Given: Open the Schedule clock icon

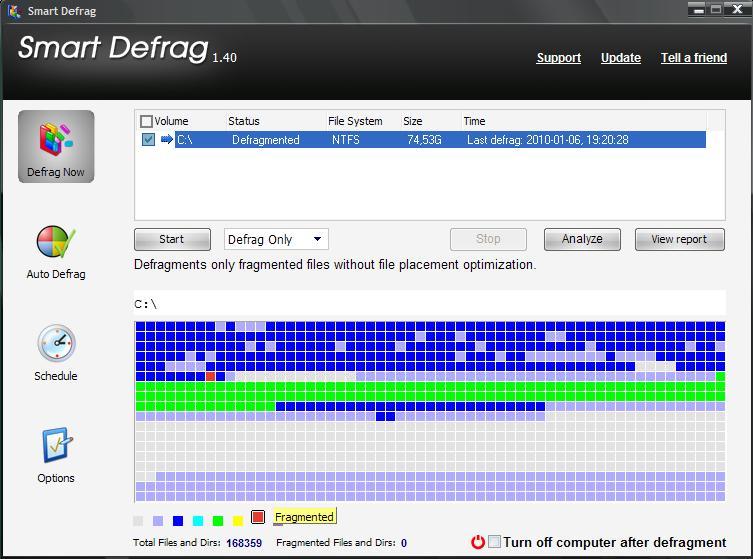Looking at the screenshot, I should [56, 344].
